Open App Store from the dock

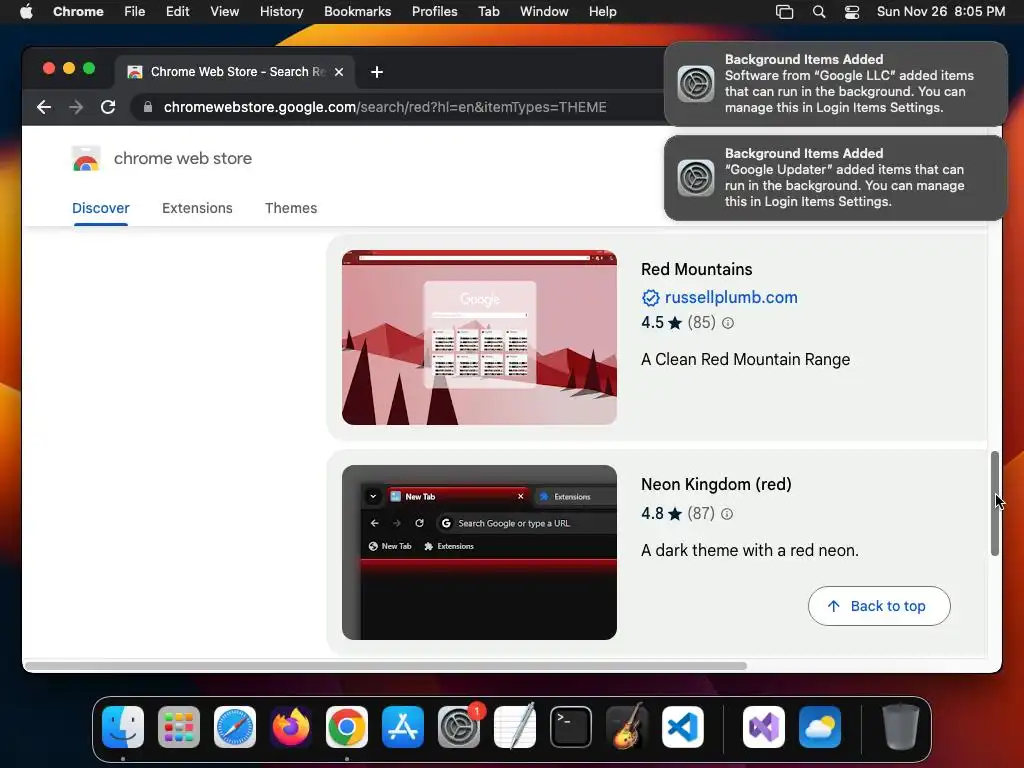403,727
